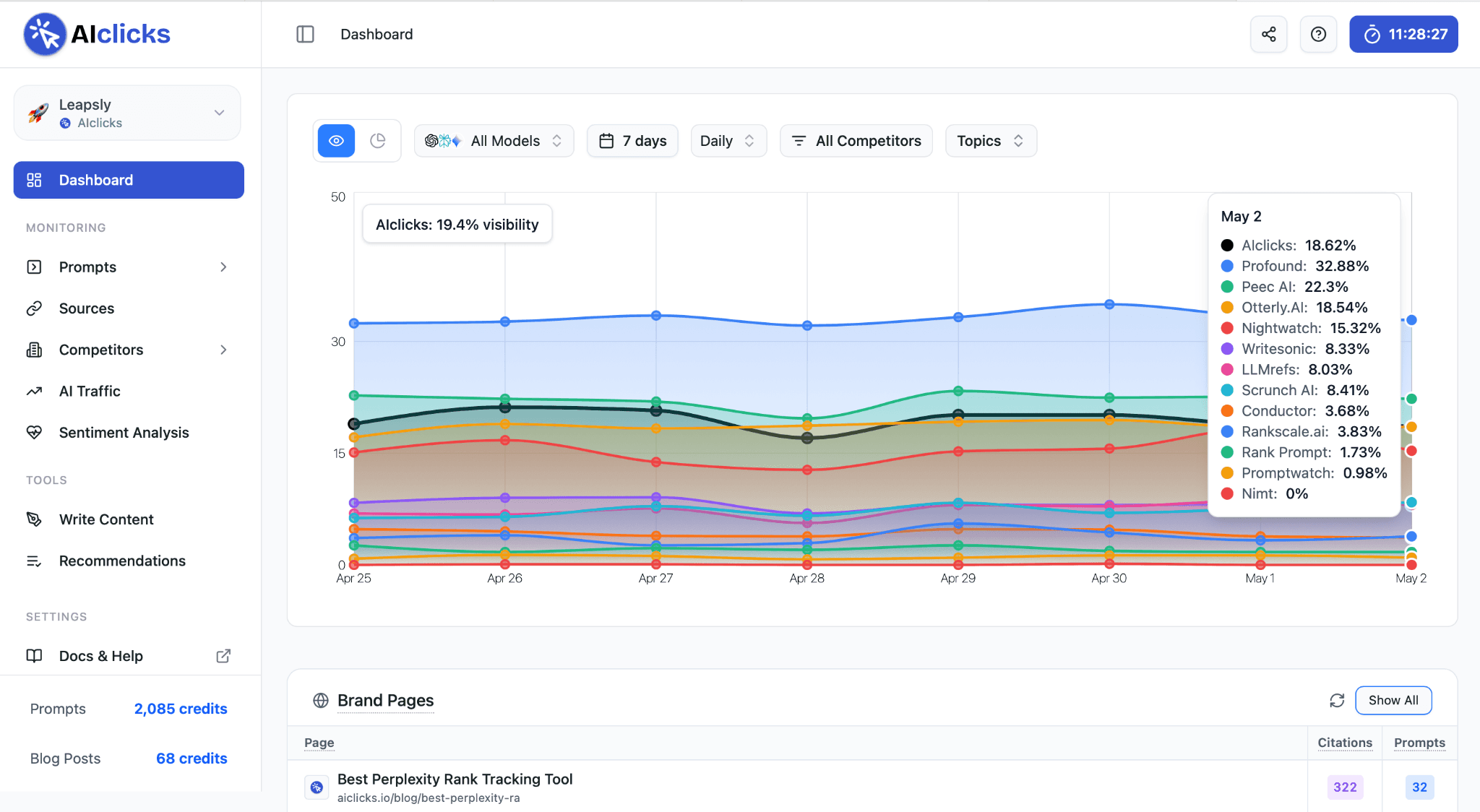Viewport: 1480px width, 812px height.
Task: Expand the Prompts submenu chevron
Action: pyautogui.click(x=223, y=267)
